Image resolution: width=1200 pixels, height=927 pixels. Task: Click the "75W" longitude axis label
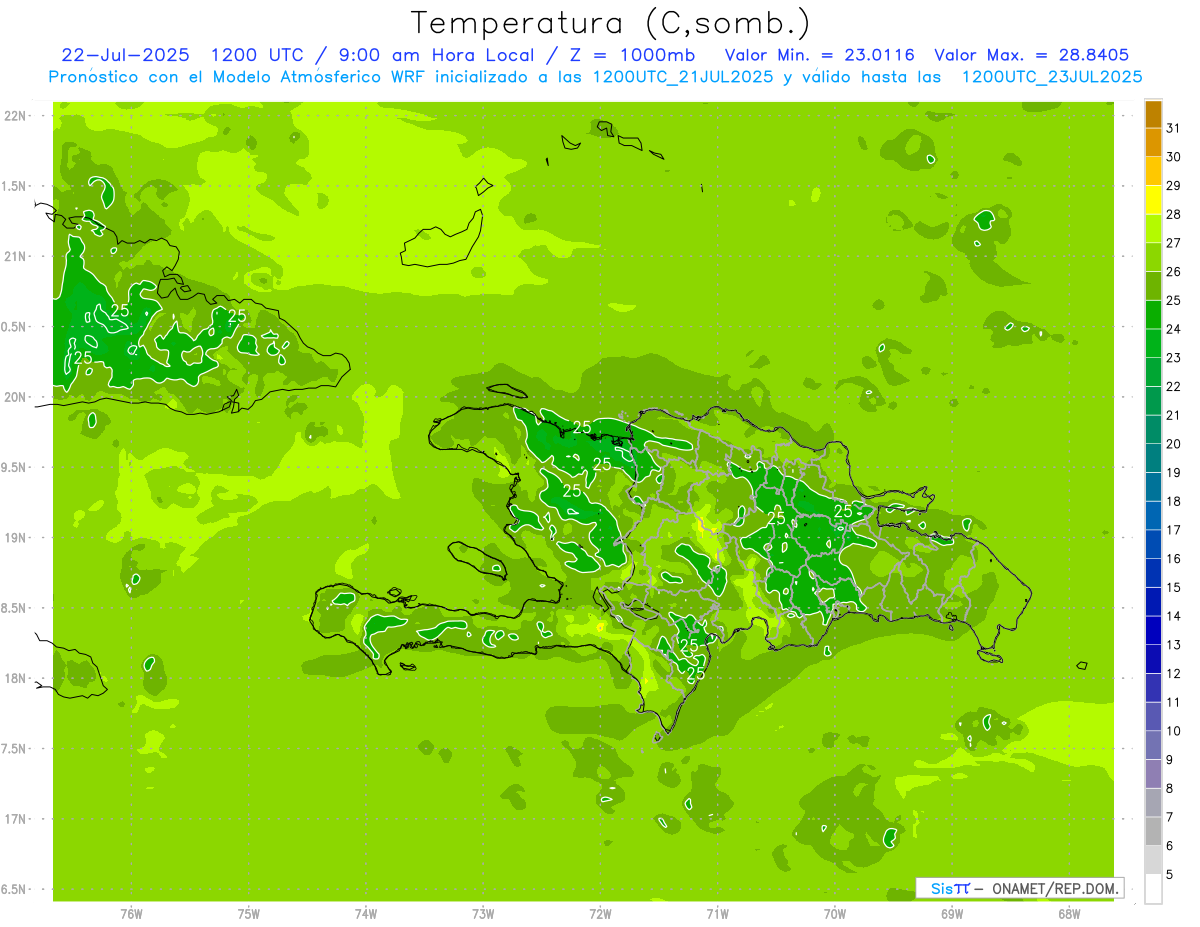coord(249,913)
